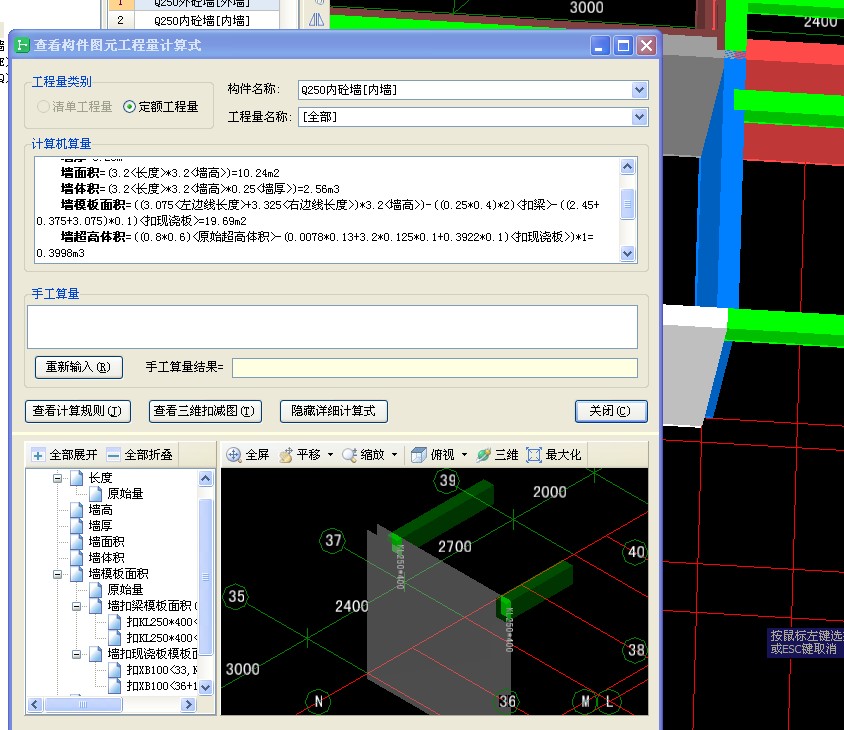Select 扣XB100<36+1 tree item

pos(161,686)
